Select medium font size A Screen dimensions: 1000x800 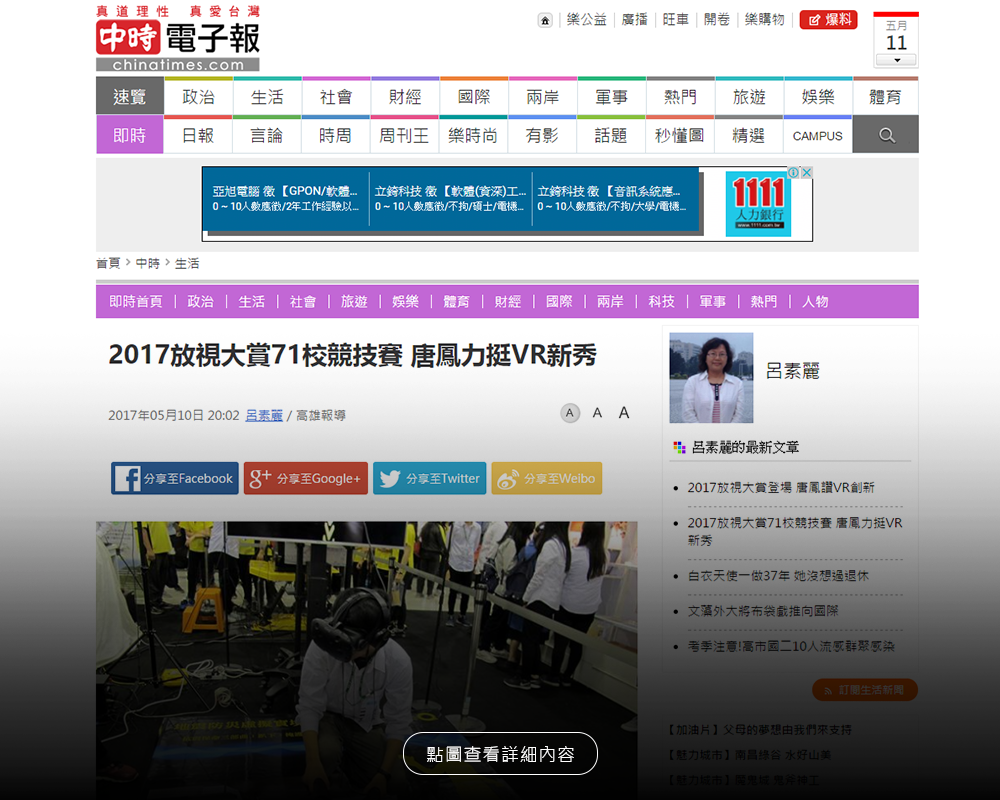pos(597,413)
